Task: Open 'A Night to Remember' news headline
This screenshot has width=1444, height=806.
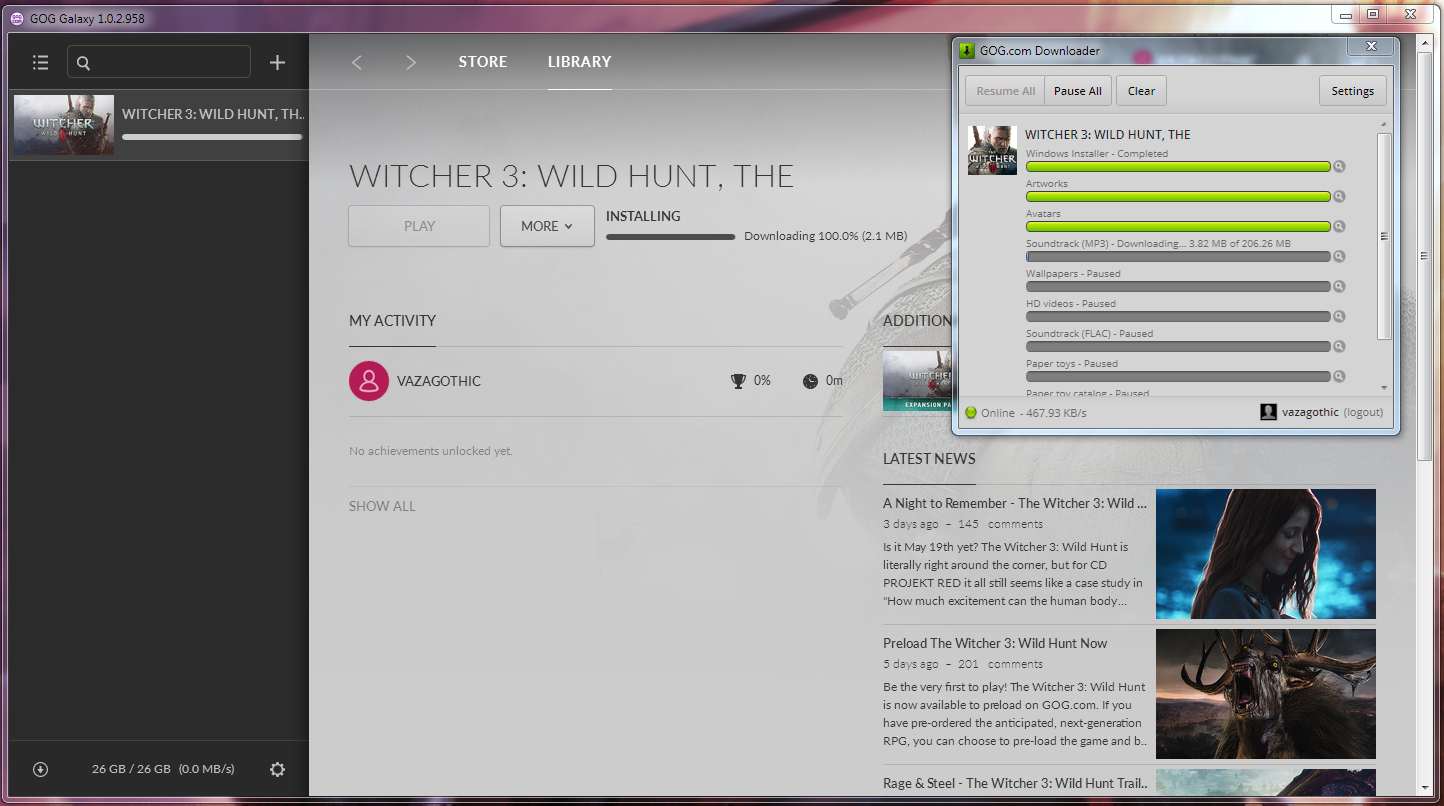Action: 1015,503
